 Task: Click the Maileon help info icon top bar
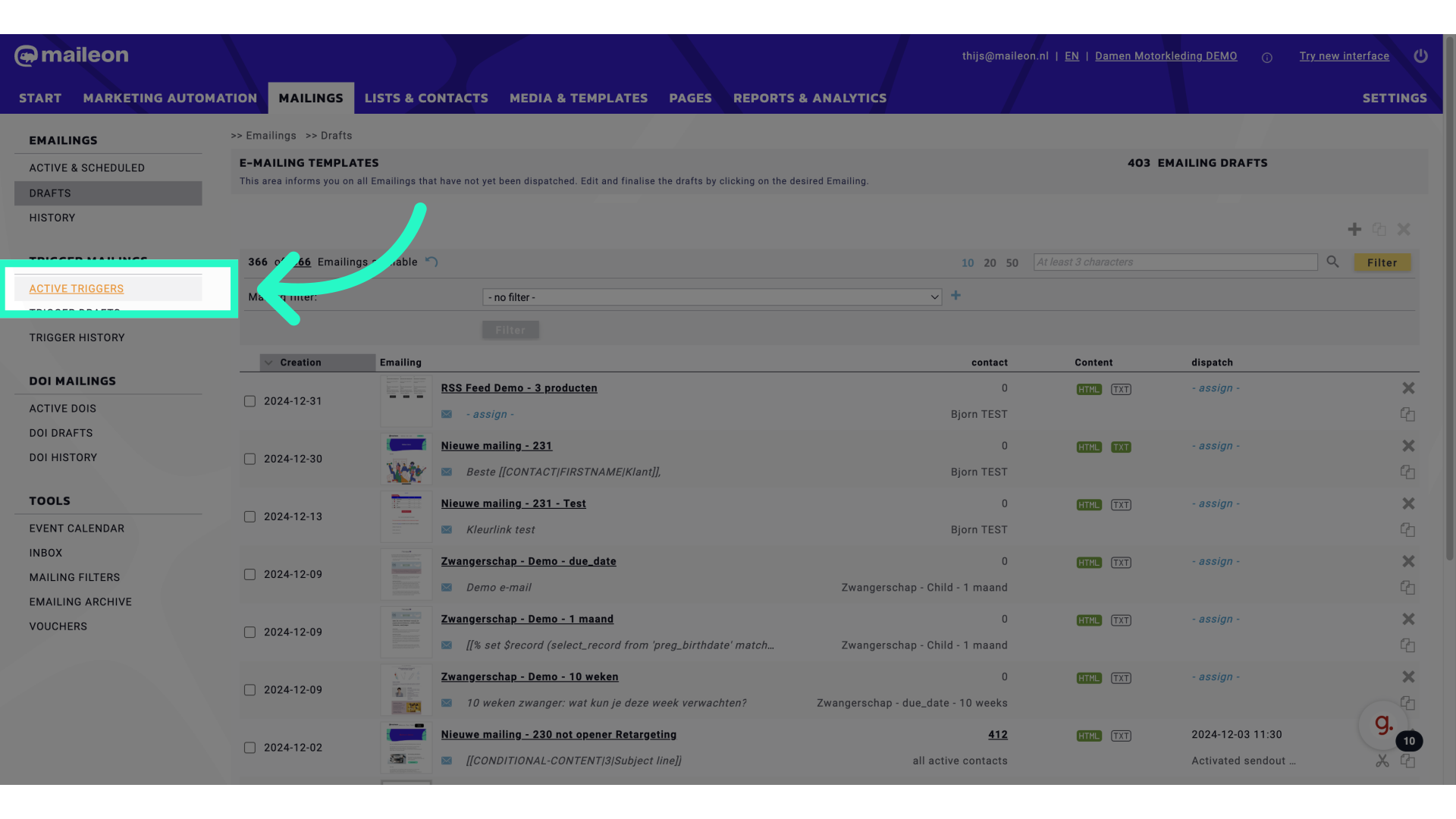pyautogui.click(x=1267, y=57)
